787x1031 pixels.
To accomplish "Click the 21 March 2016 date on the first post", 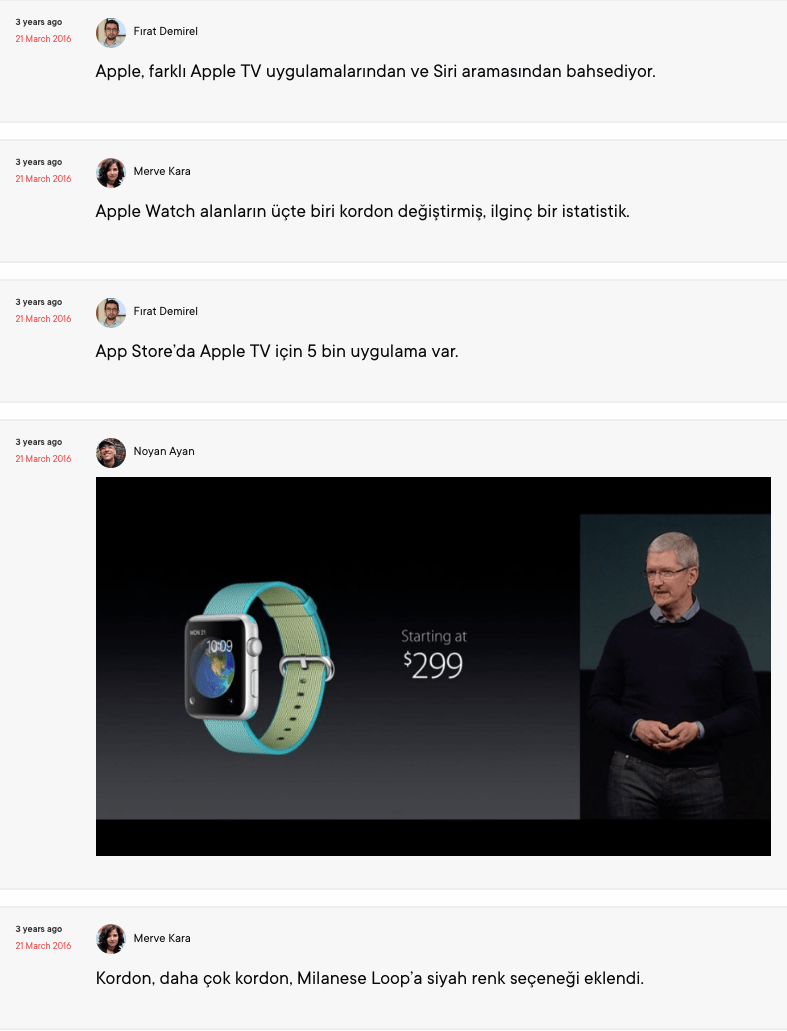I will (x=43, y=39).
